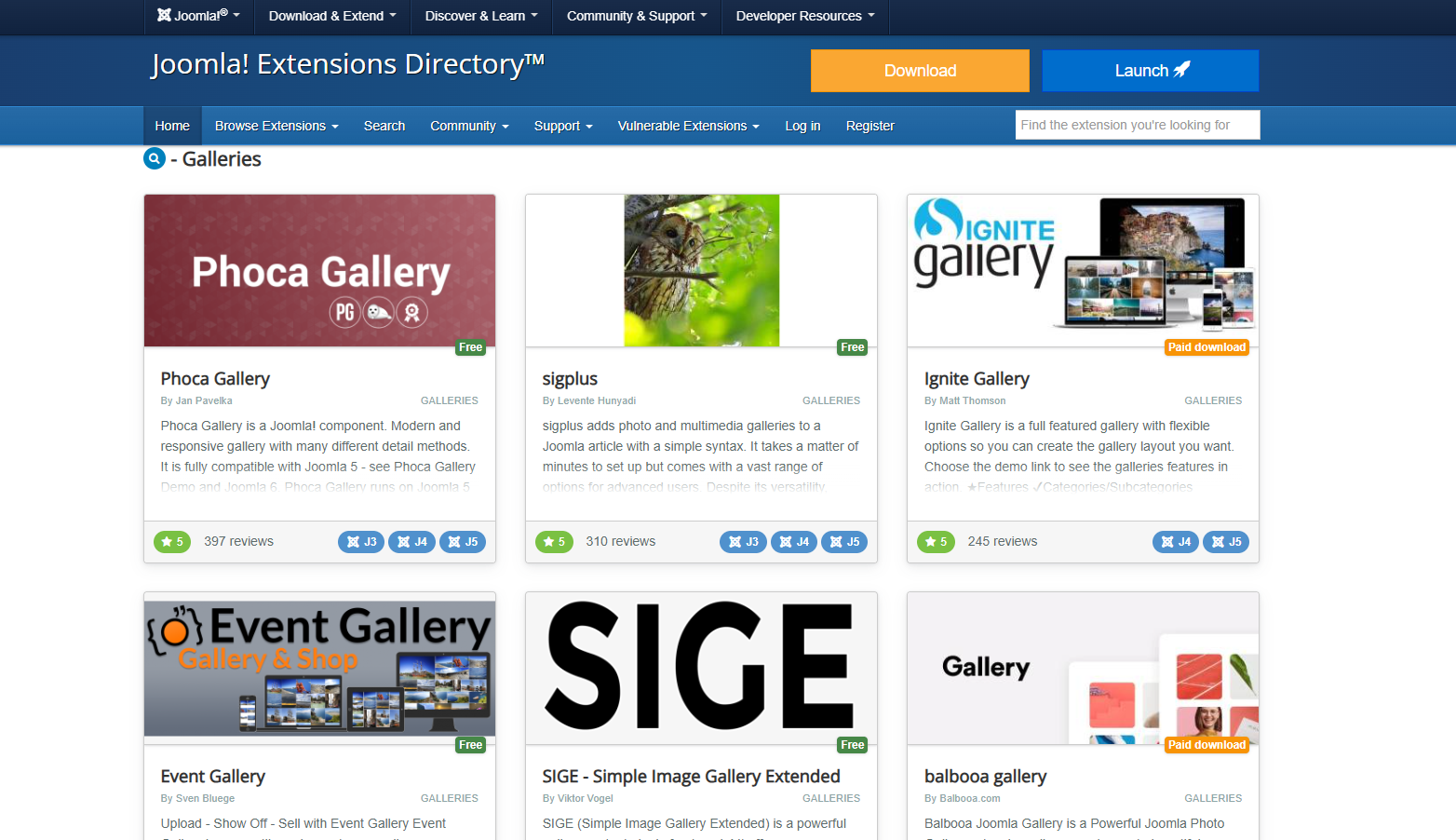Click the Phoca Gallery banner thumbnail
The width and height of the screenshot is (1456, 840).
tap(319, 271)
